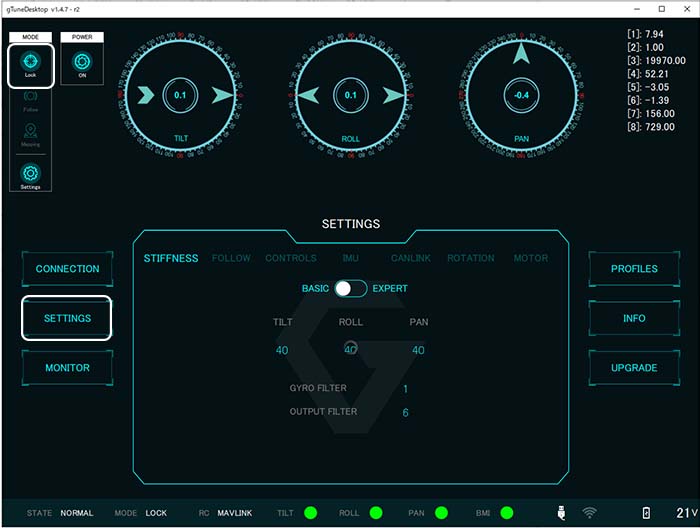Toggle the Basic/Expert mode switch
The height and width of the screenshot is (528, 700).
click(349, 288)
